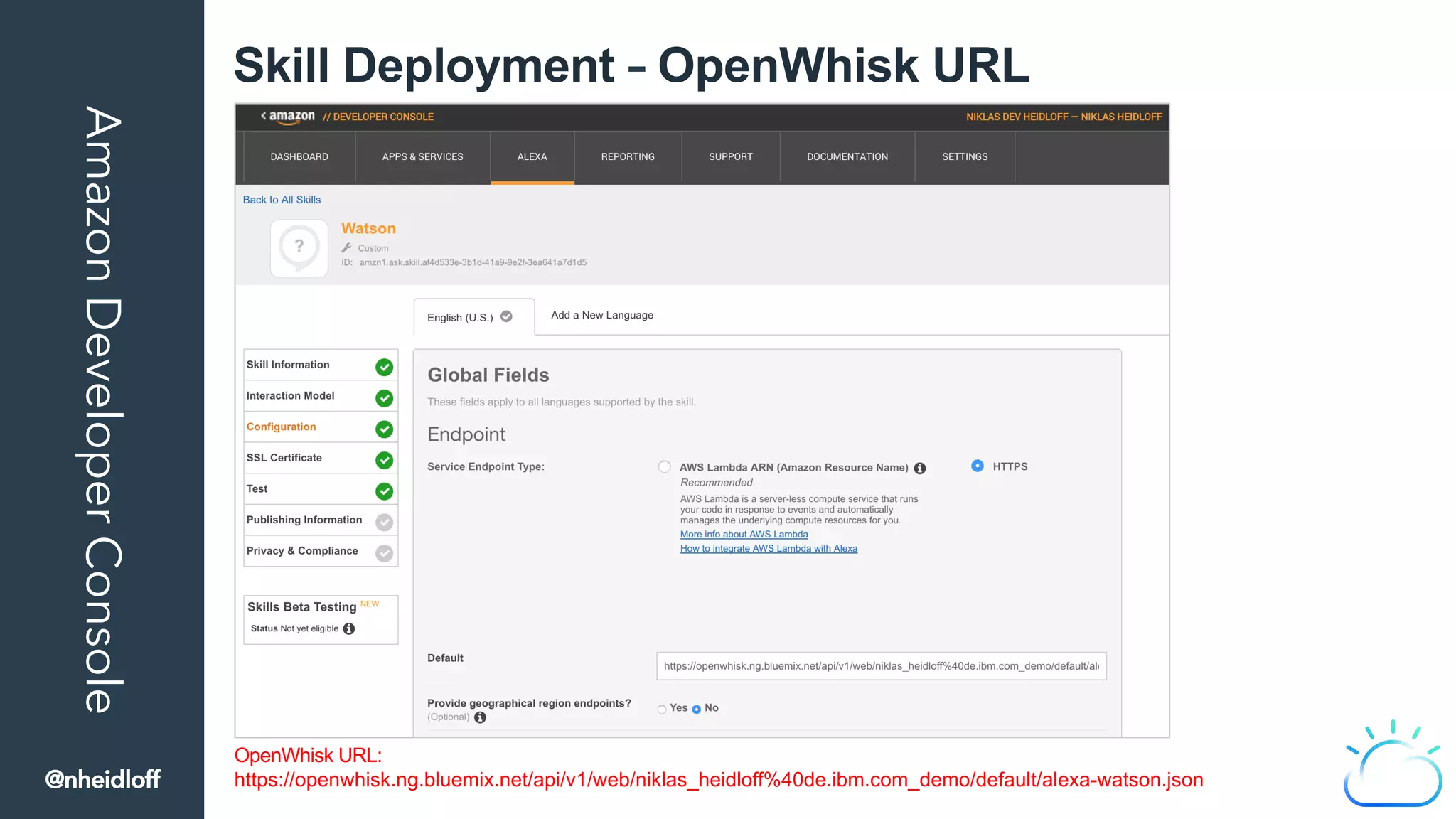Screen dimensions: 1456x819
Task: Open the ALEXA navigation tab
Action: [532, 156]
